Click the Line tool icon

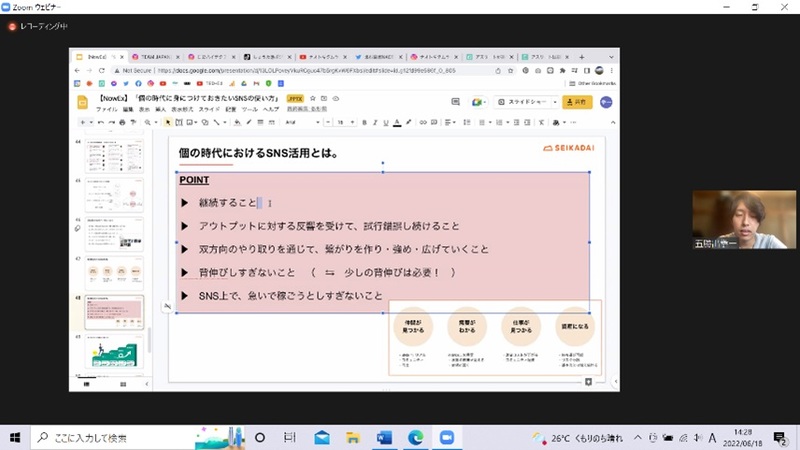217,122
